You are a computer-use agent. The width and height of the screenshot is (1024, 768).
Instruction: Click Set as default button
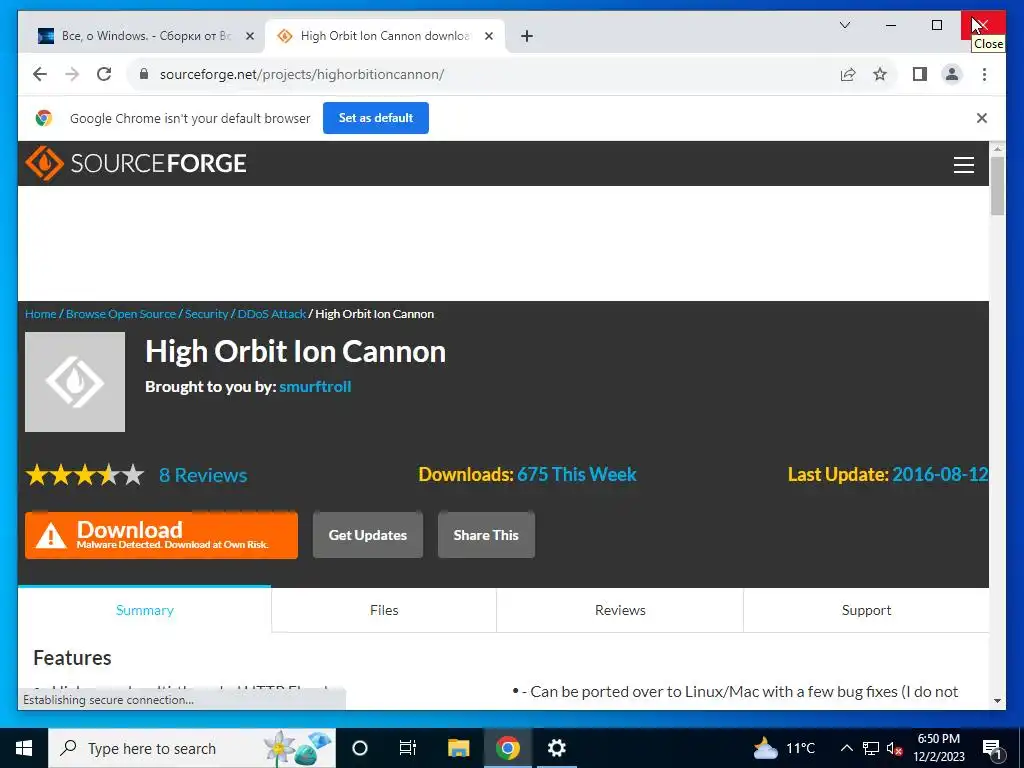[x=376, y=118]
